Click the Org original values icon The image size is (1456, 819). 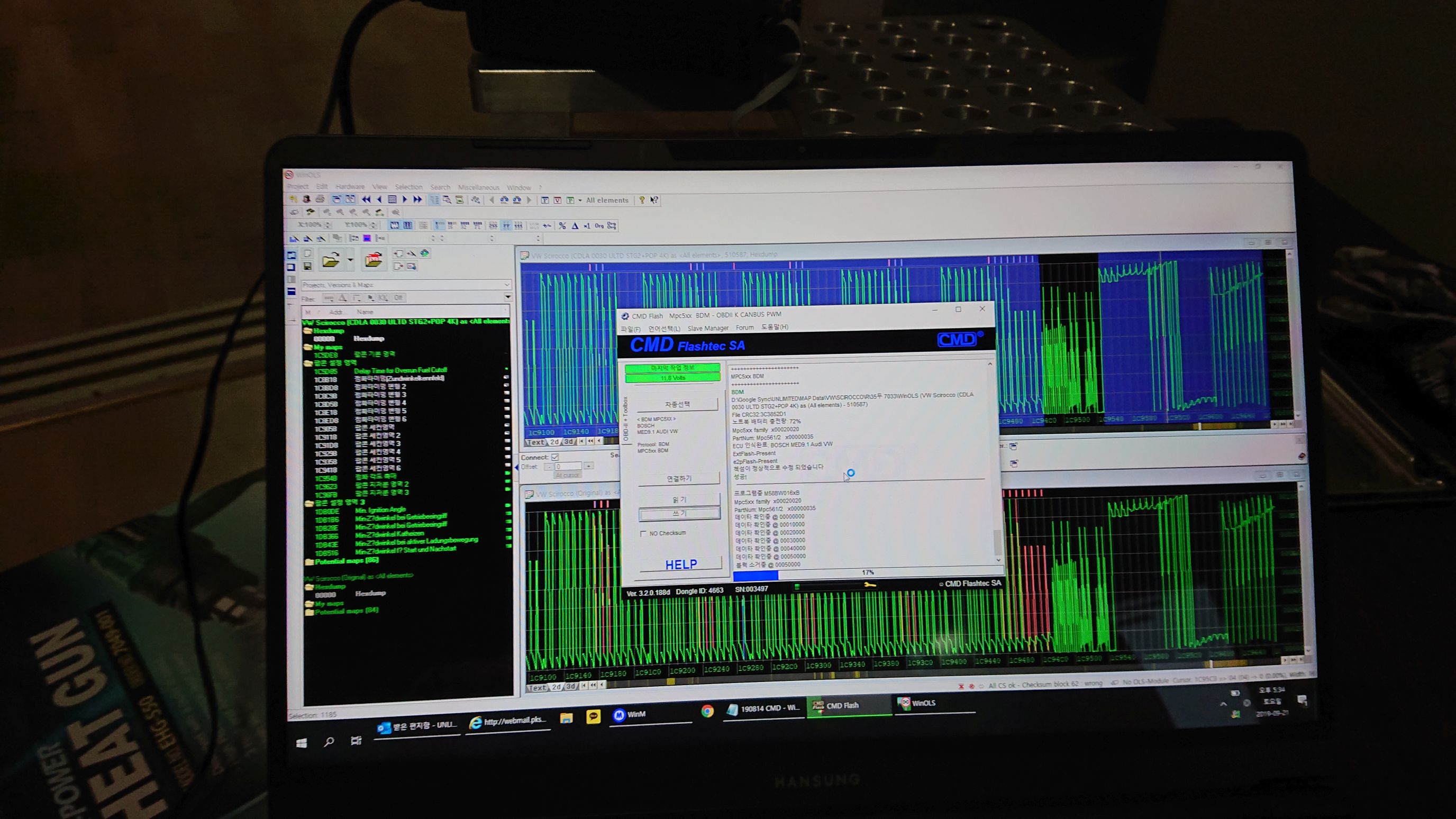[599, 225]
